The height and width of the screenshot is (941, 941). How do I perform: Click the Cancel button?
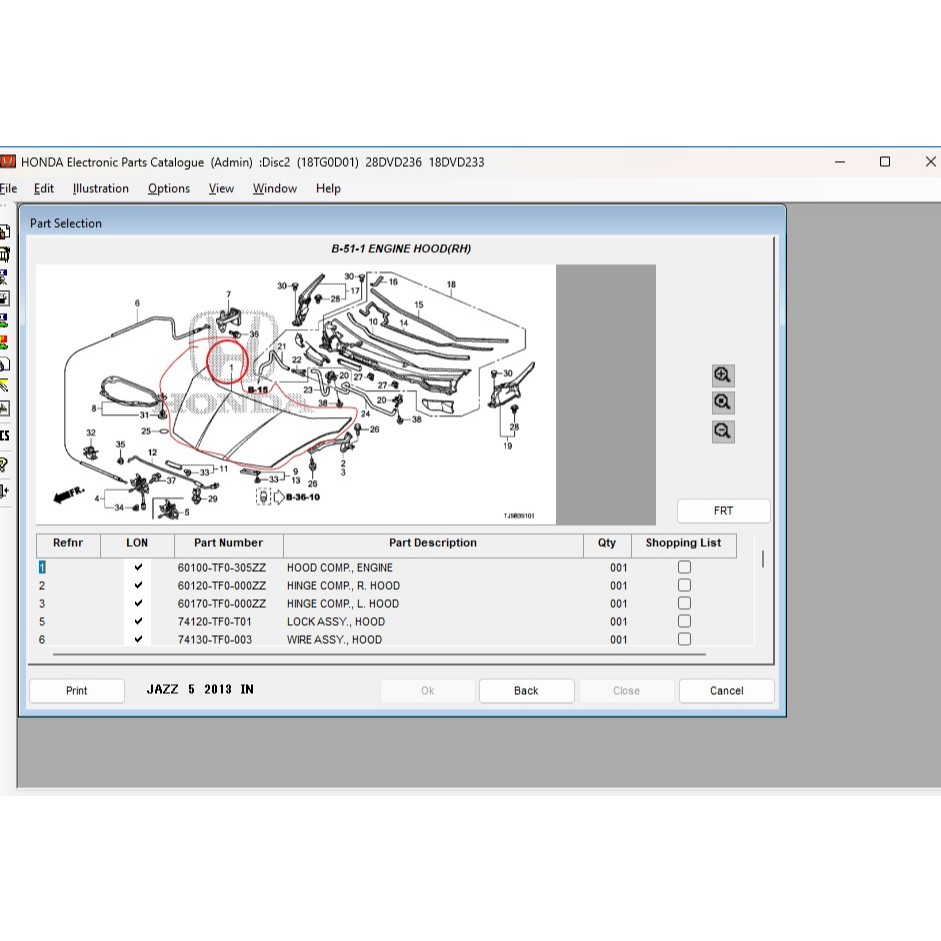[x=727, y=691]
